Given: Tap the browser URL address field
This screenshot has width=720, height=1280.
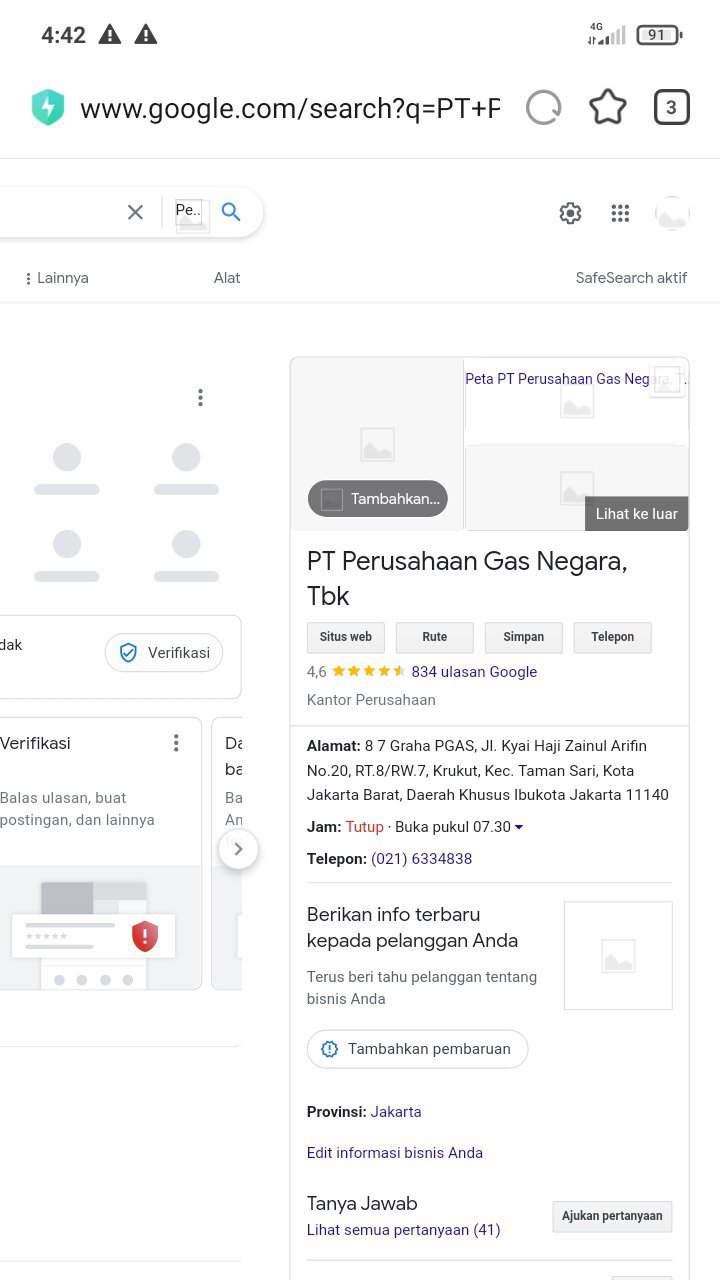Looking at the screenshot, I should pyautogui.click(x=290, y=108).
